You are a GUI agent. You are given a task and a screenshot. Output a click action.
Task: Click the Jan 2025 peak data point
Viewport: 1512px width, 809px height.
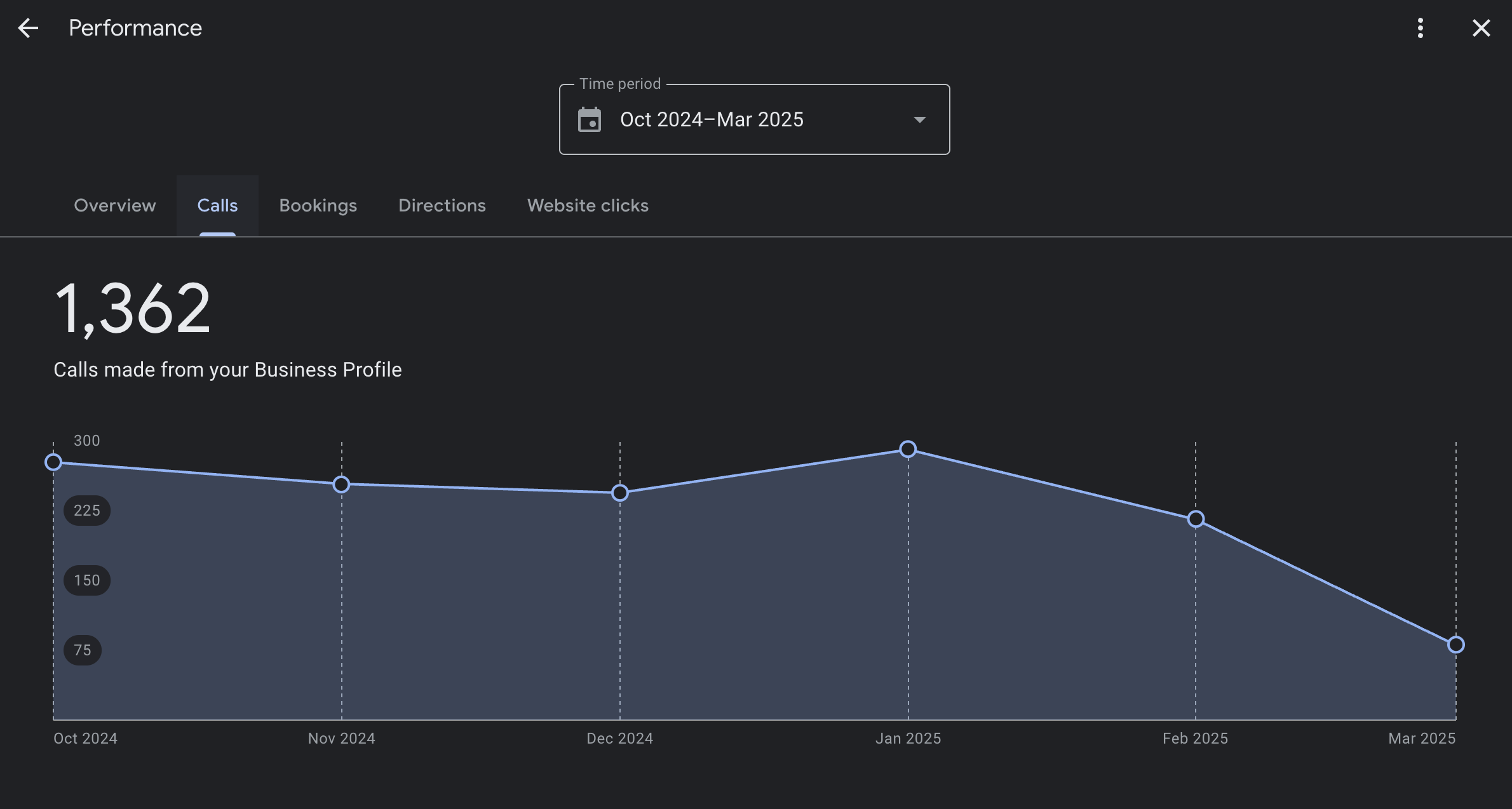(908, 449)
